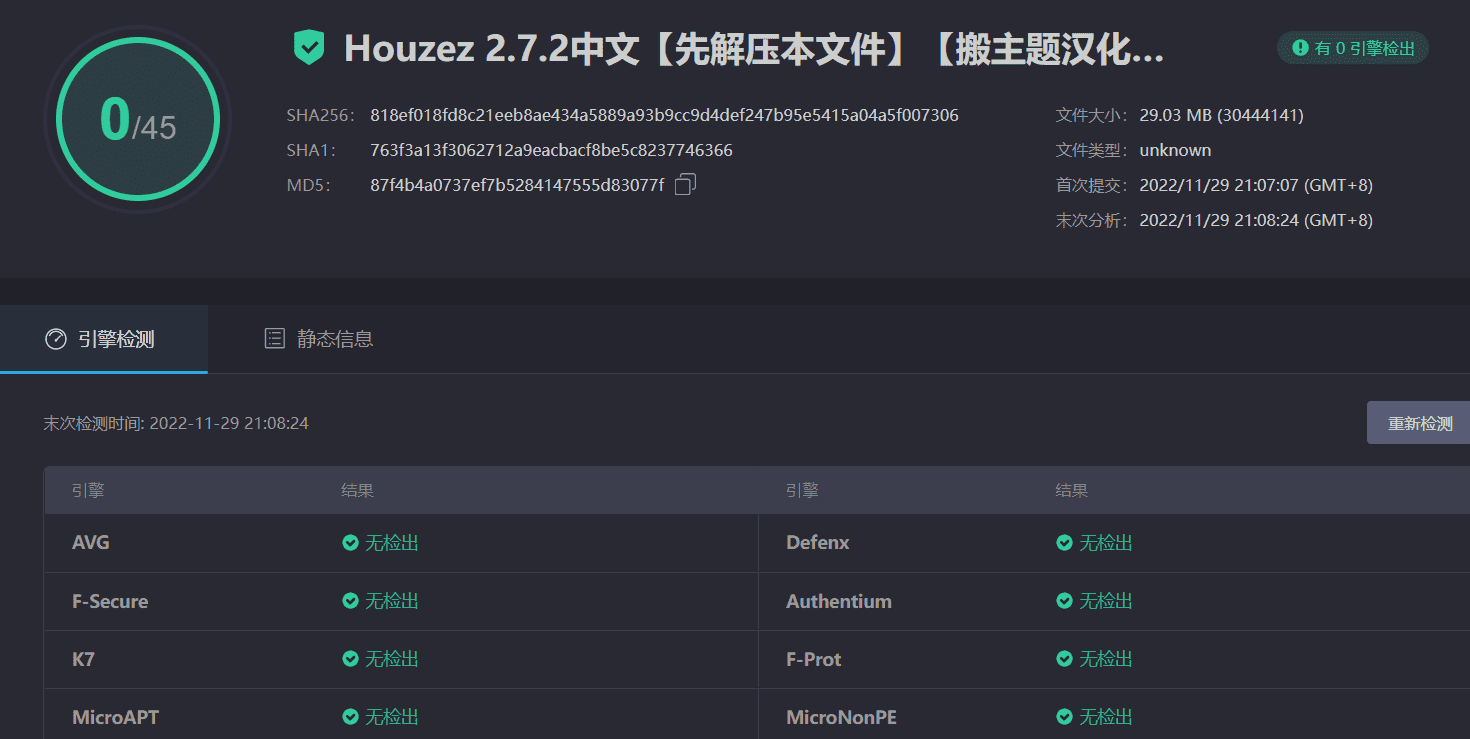
Task: Click the AVG engine name
Action: (91, 543)
